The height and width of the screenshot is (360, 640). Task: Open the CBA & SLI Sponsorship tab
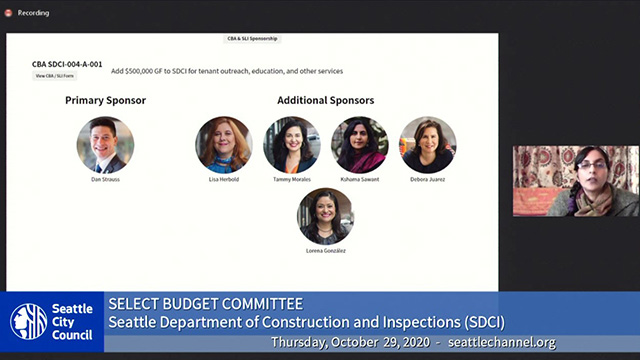[x=252, y=39]
